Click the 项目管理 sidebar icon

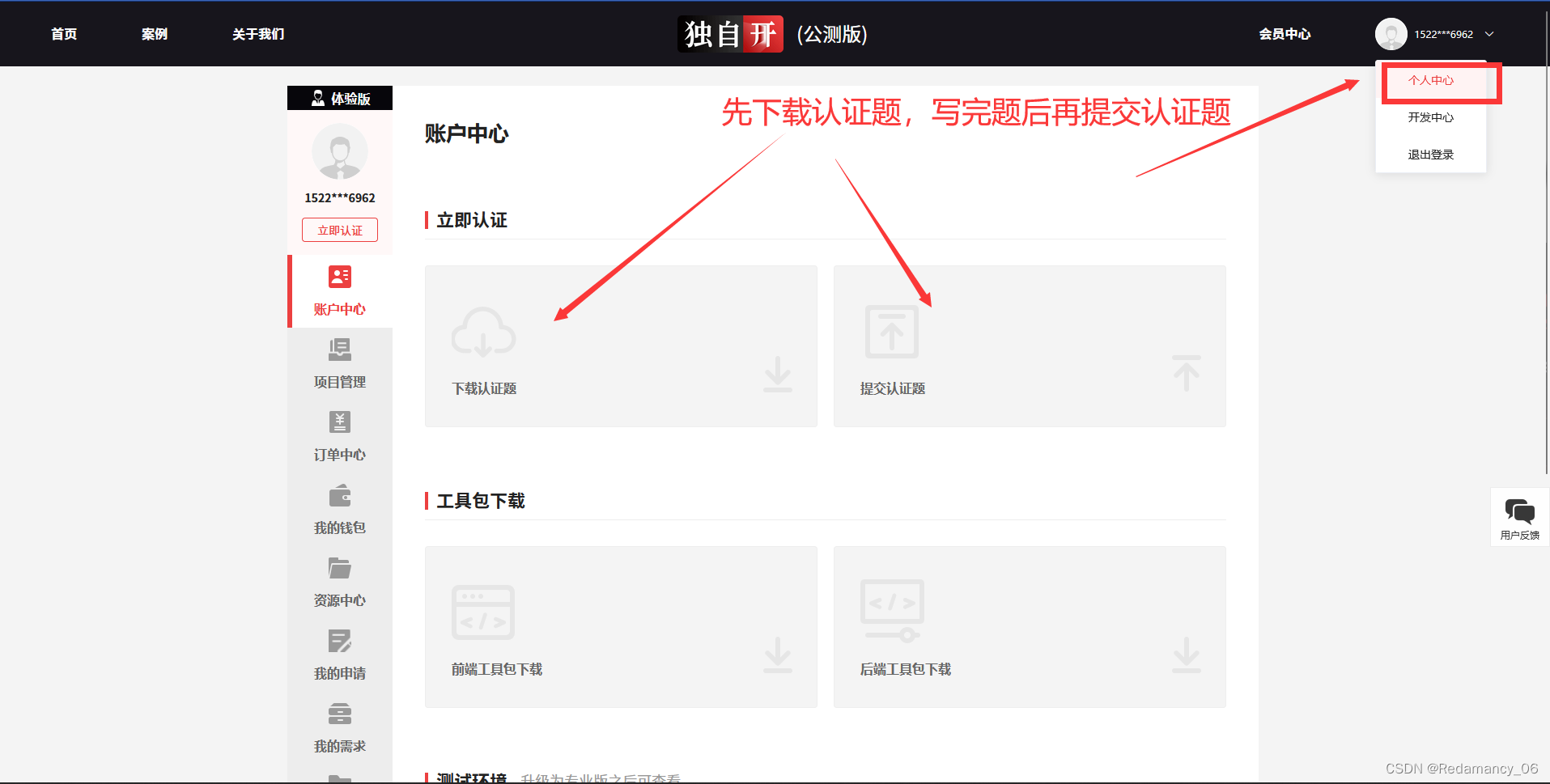(x=340, y=350)
